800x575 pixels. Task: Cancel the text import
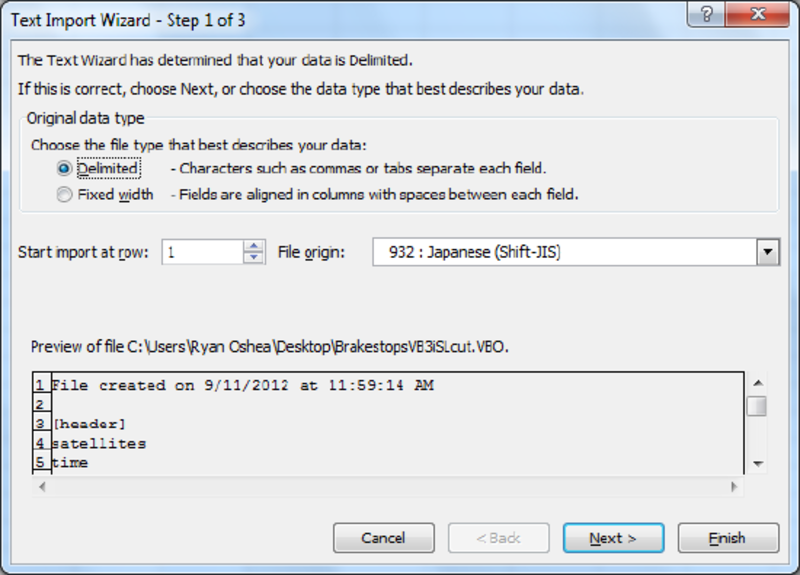point(383,538)
